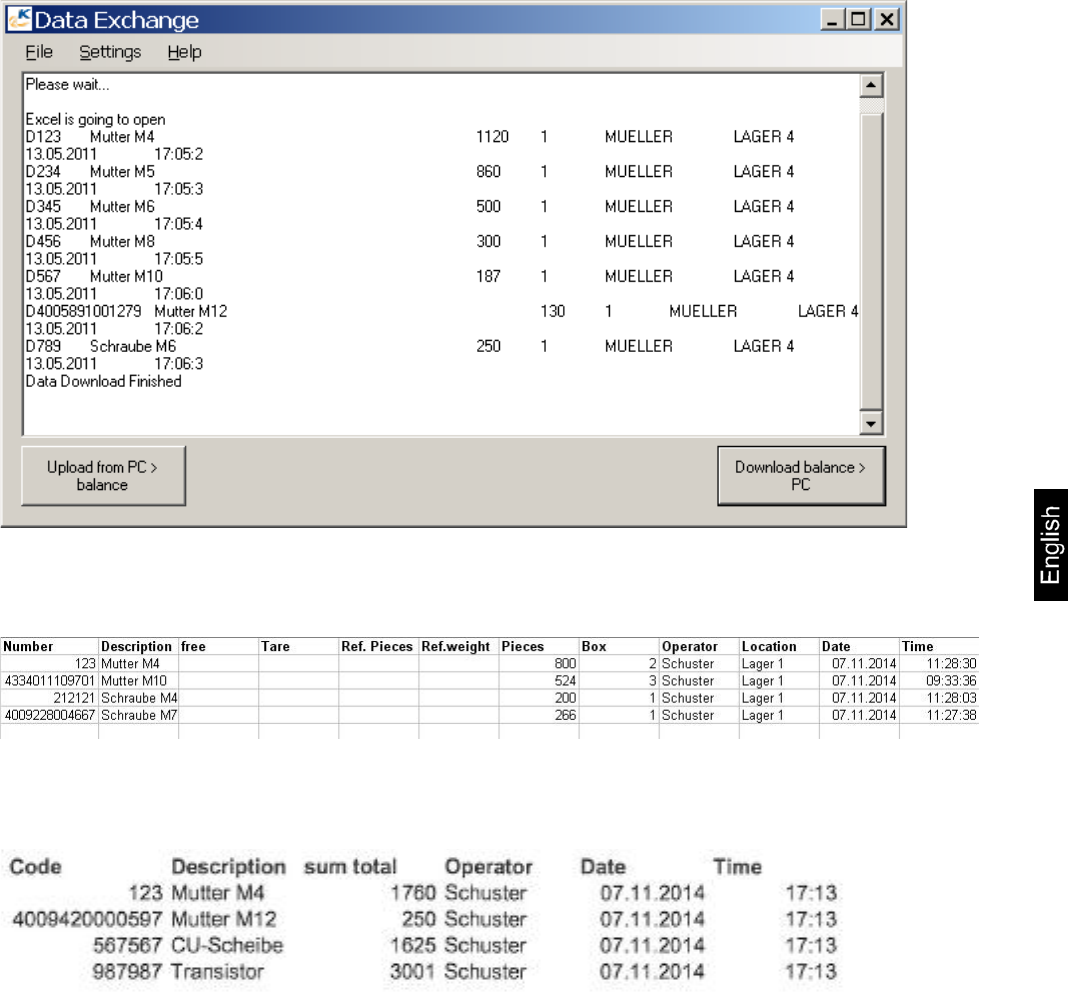Click the Description header in the spreadsheet
The image size is (1068, 1008).
tap(136, 646)
